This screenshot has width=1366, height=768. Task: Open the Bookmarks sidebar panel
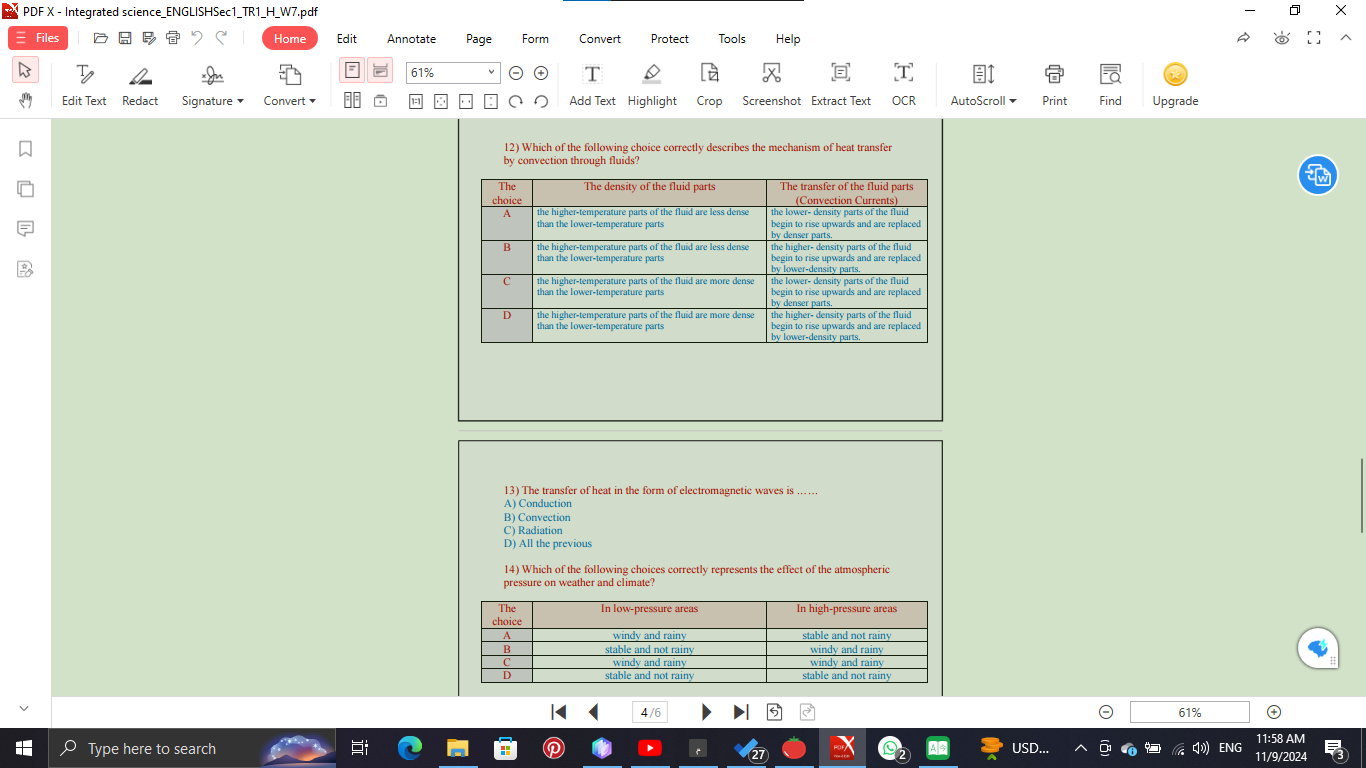tap(26, 149)
